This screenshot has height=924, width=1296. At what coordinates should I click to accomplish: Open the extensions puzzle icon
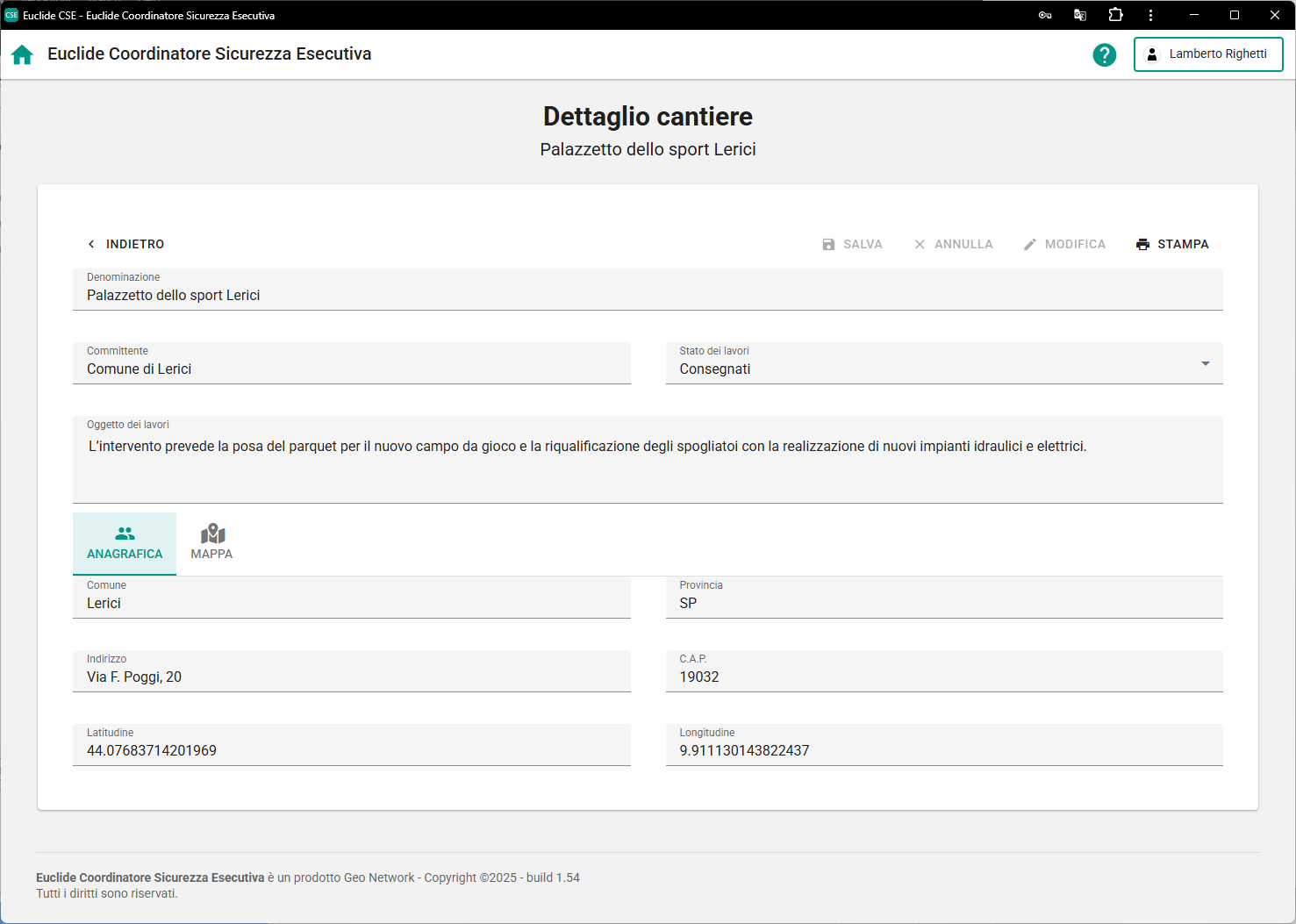click(x=1115, y=15)
